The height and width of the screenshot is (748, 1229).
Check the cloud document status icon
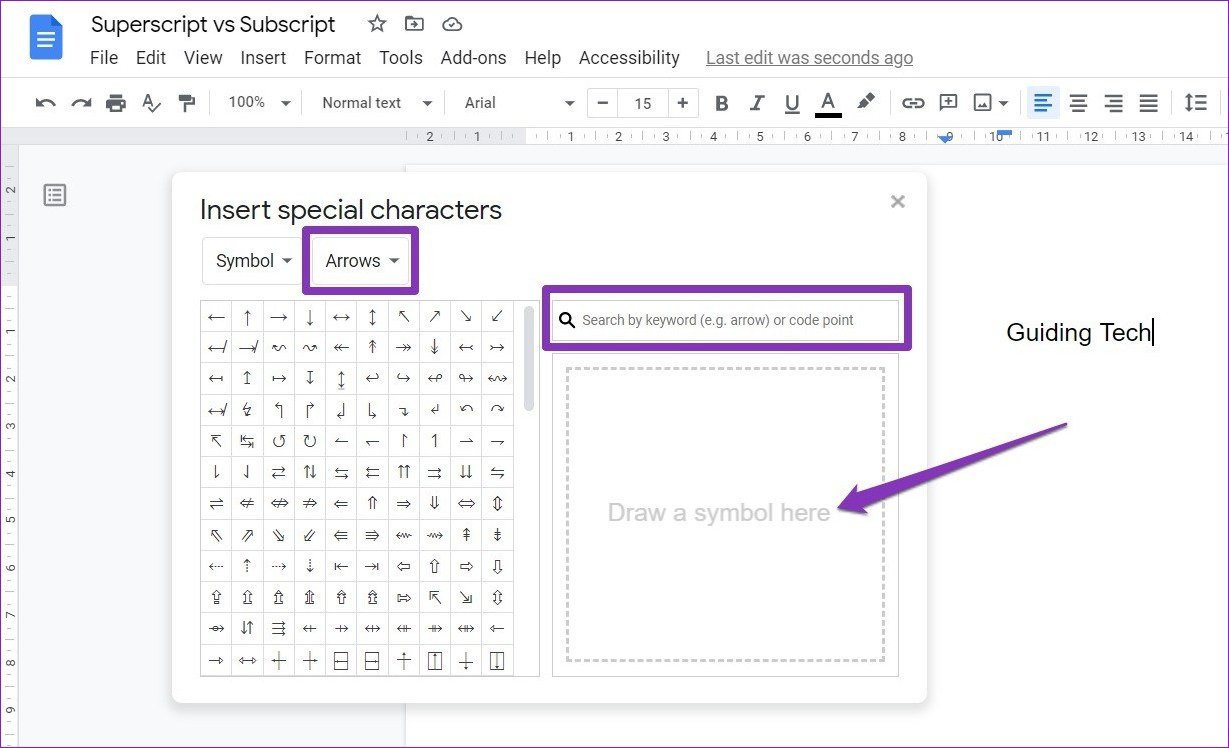click(452, 24)
